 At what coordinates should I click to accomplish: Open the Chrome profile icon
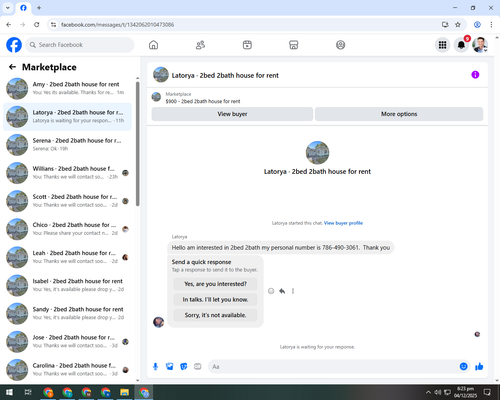[x=477, y=25]
